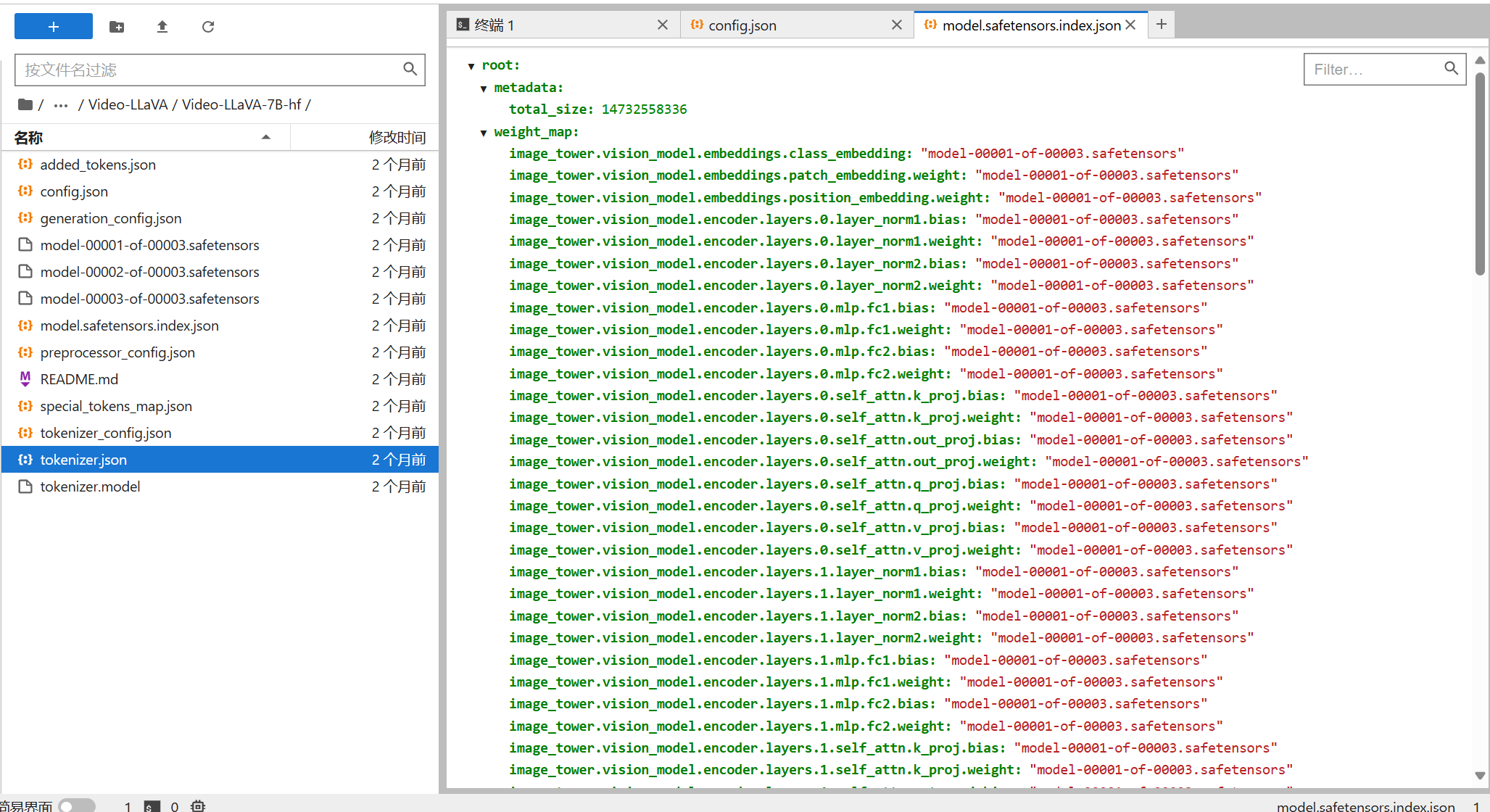Click file icon of tokenizer.model
Screen dimensions: 1490x812
(25, 486)
